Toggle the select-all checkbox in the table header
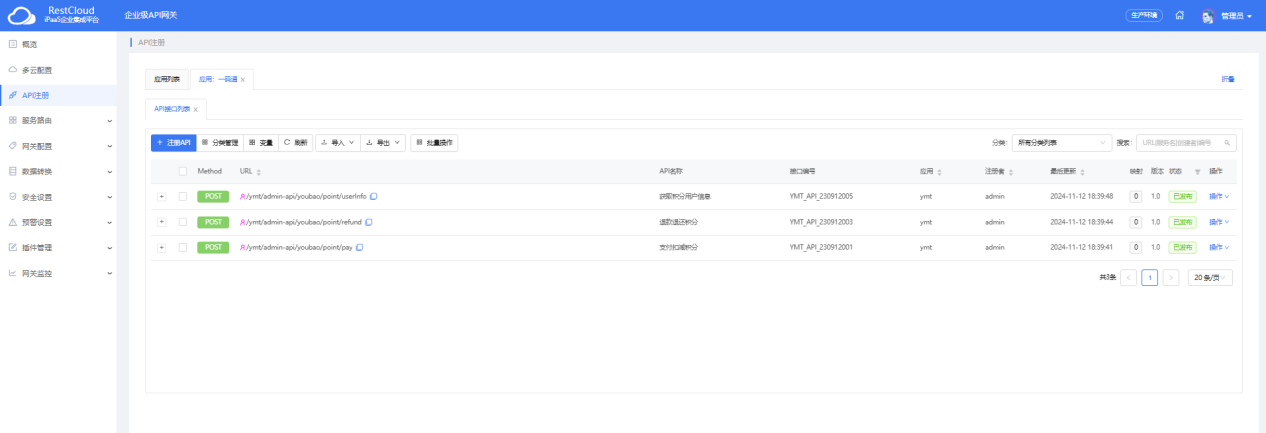The height and width of the screenshot is (433, 1266). click(x=182, y=171)
